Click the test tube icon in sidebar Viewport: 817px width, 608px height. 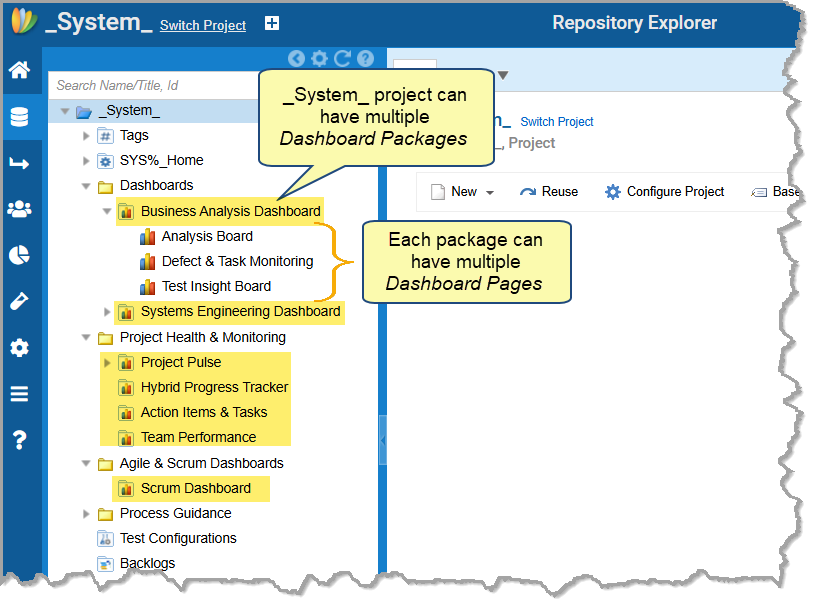[19, 301]
